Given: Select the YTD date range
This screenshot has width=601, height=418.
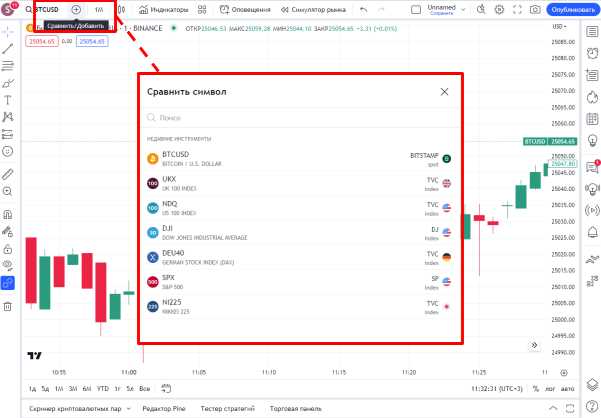Looking at the screenshot, I should click(x=103, y=388).
